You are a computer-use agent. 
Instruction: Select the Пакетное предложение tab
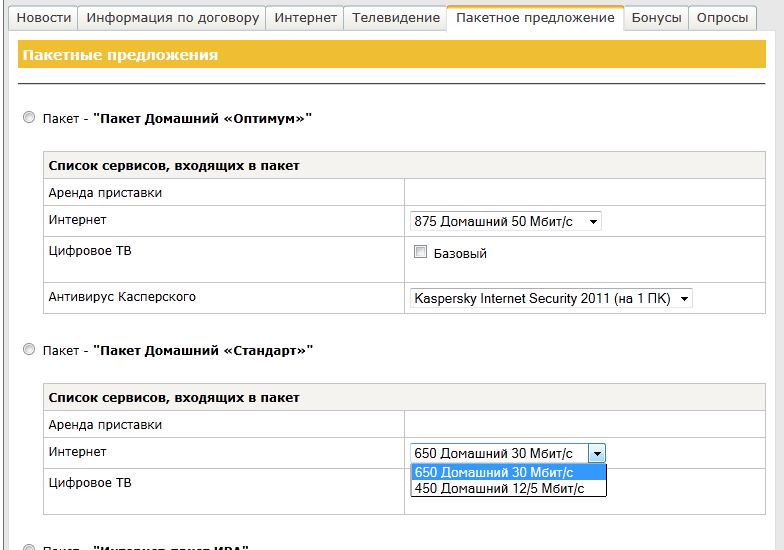pyautogui.click(x=535, y=18)
